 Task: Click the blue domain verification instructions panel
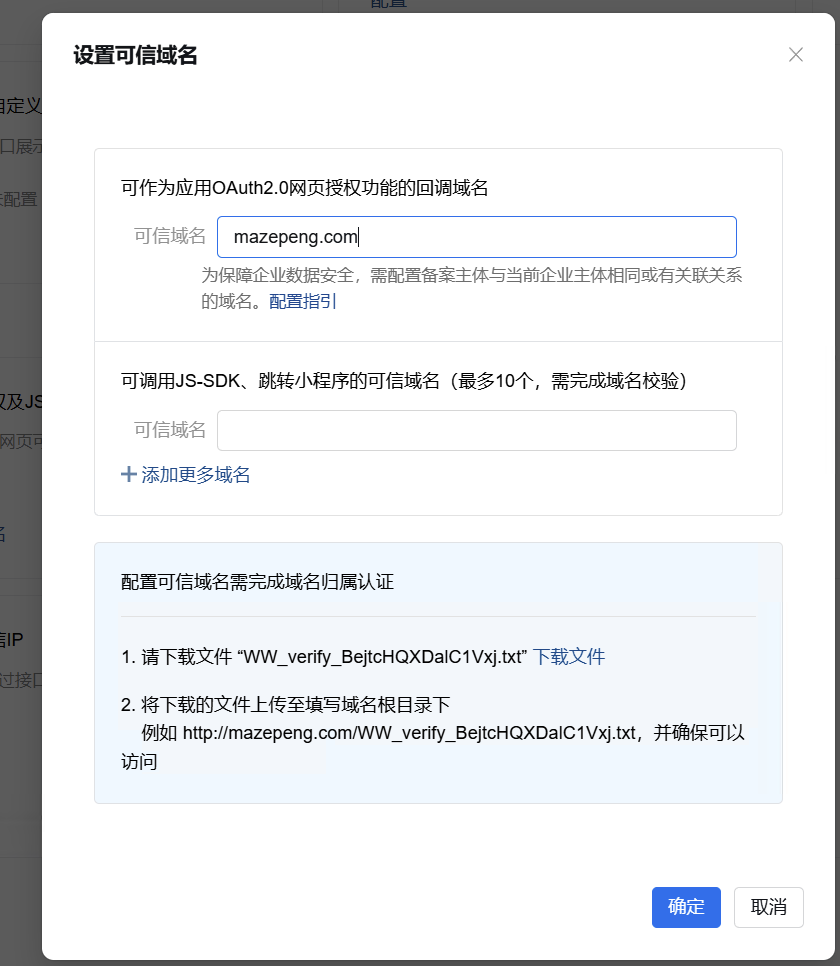pos(438,672)
